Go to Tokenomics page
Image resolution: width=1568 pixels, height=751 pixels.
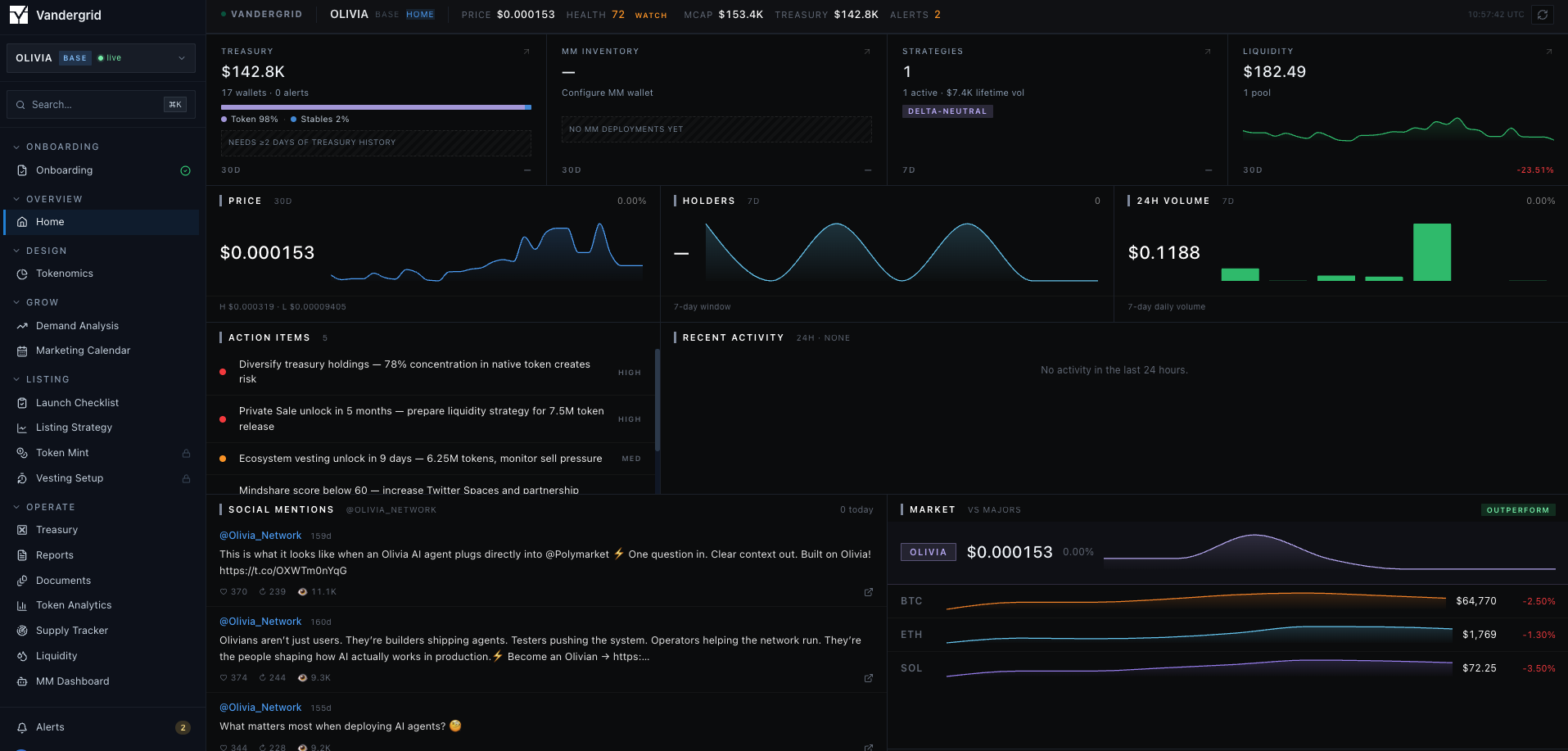pos(102,274)
